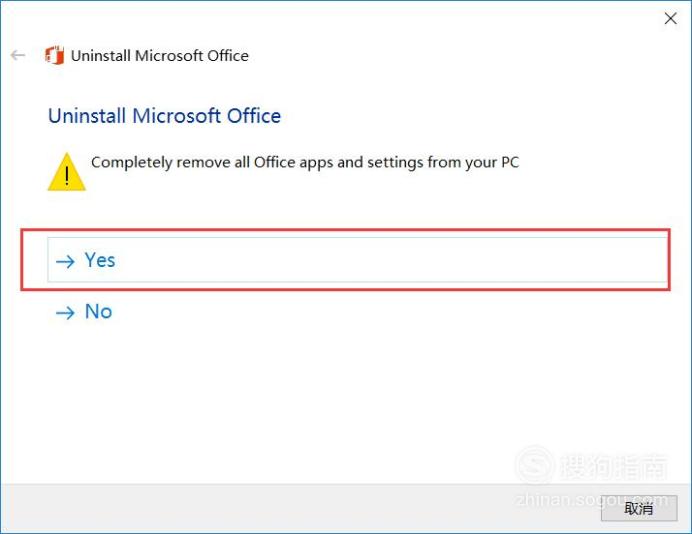Click the blue Uninstall Microsoft Office heading

pos(164,116)
